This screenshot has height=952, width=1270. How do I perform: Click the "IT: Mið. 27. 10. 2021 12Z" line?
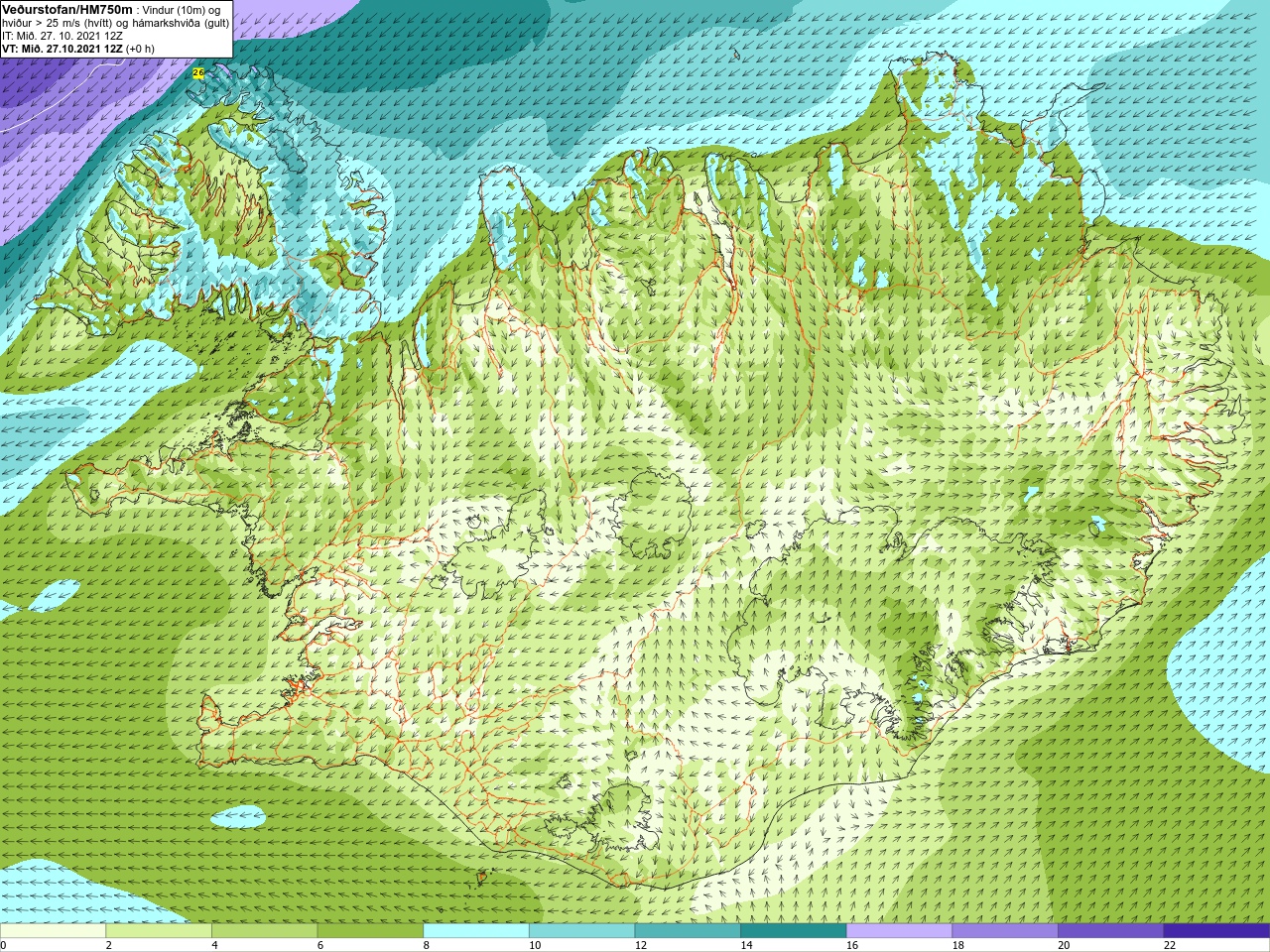pyautogui.click(x=63, y=36)
